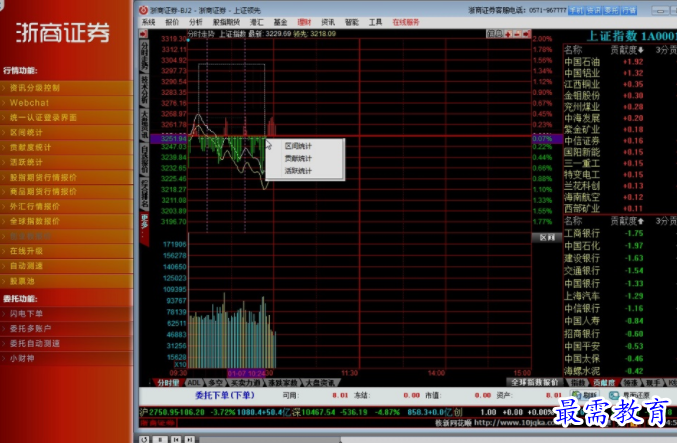Expand 贡献度统计 in the left sidebar
This screenshot has width=677, height=443.
66,147
